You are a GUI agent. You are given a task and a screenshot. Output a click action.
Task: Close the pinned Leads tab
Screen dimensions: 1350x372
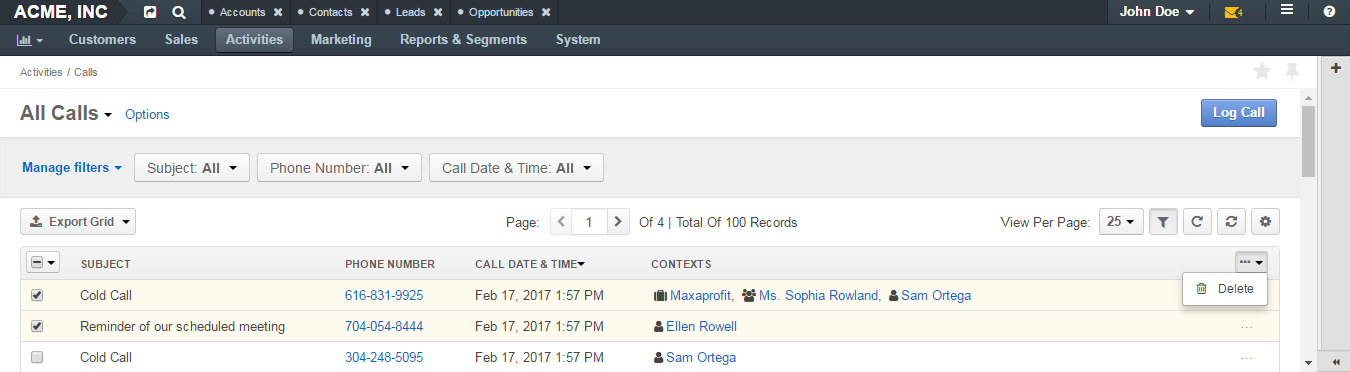[x=437, y=13]
